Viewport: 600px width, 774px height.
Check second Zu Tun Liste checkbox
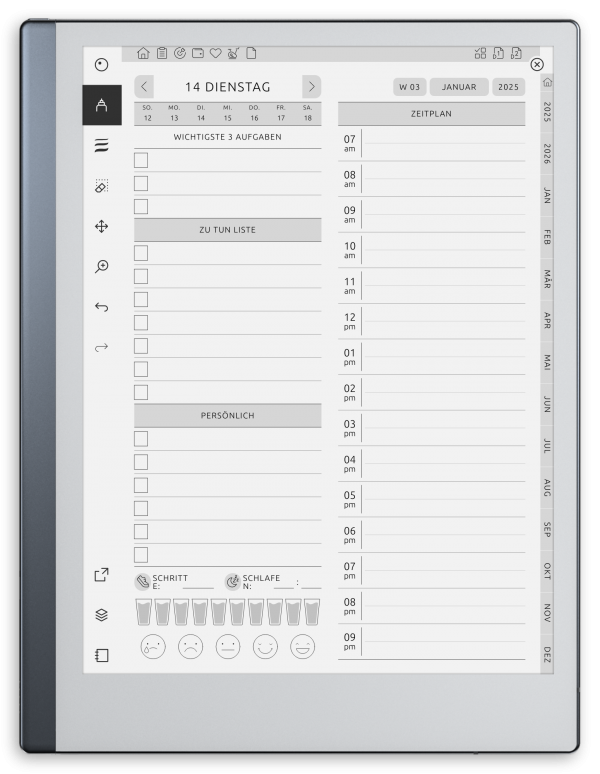pyautogui.click(x=141, y=276)
